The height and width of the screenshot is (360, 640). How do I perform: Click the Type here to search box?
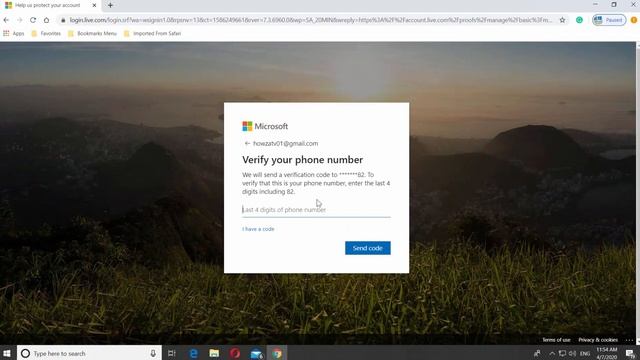(89, 353)
